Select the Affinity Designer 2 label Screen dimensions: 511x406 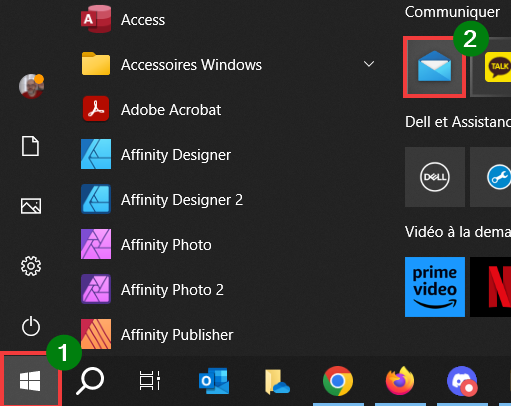click(182, 200)
